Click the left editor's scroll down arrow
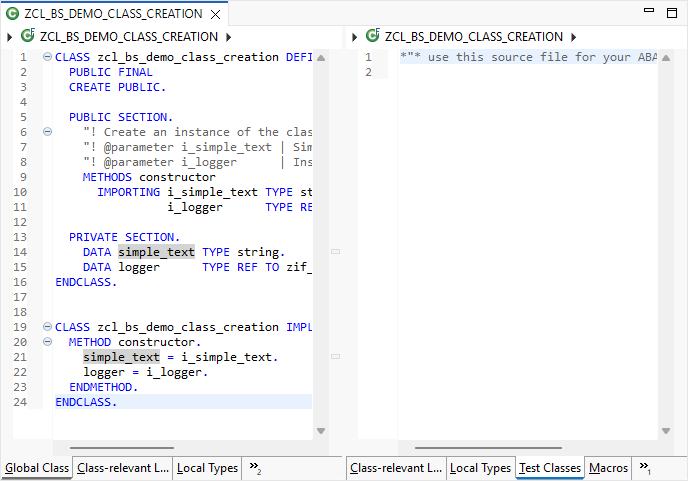 [x=321, y=431]
